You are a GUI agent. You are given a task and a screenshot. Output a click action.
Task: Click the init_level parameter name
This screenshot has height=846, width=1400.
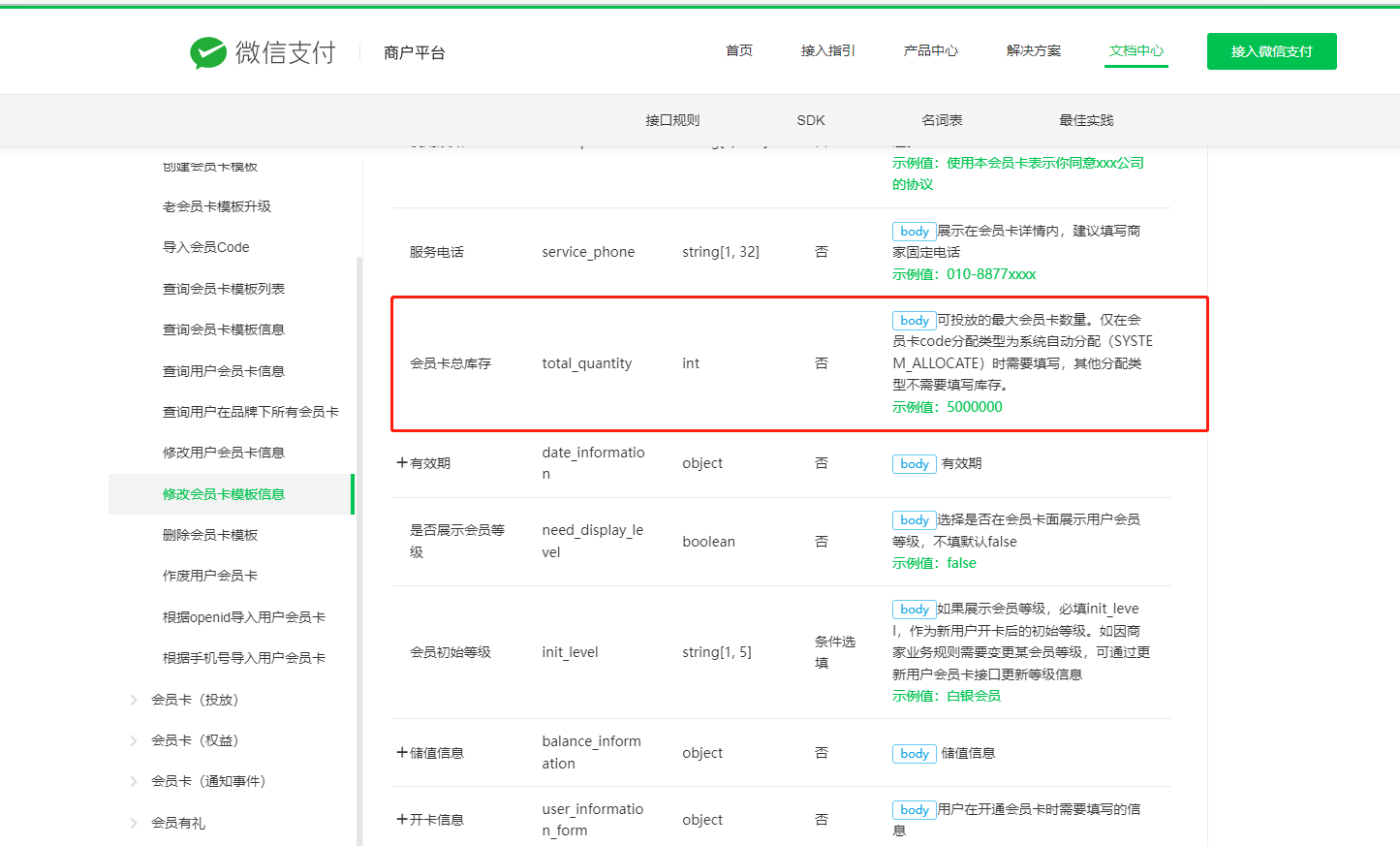570,652
